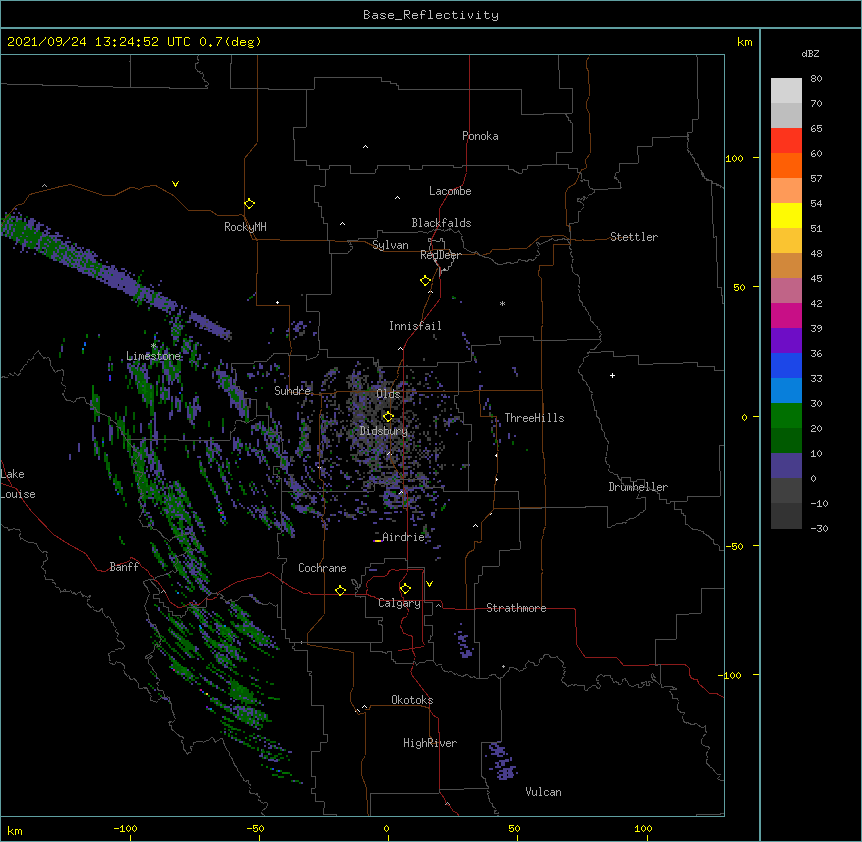This screenshot has height=842, width=862.
Task: Click the orange 60-57 dBZ legend swatch
Action: tap(786, 165)
